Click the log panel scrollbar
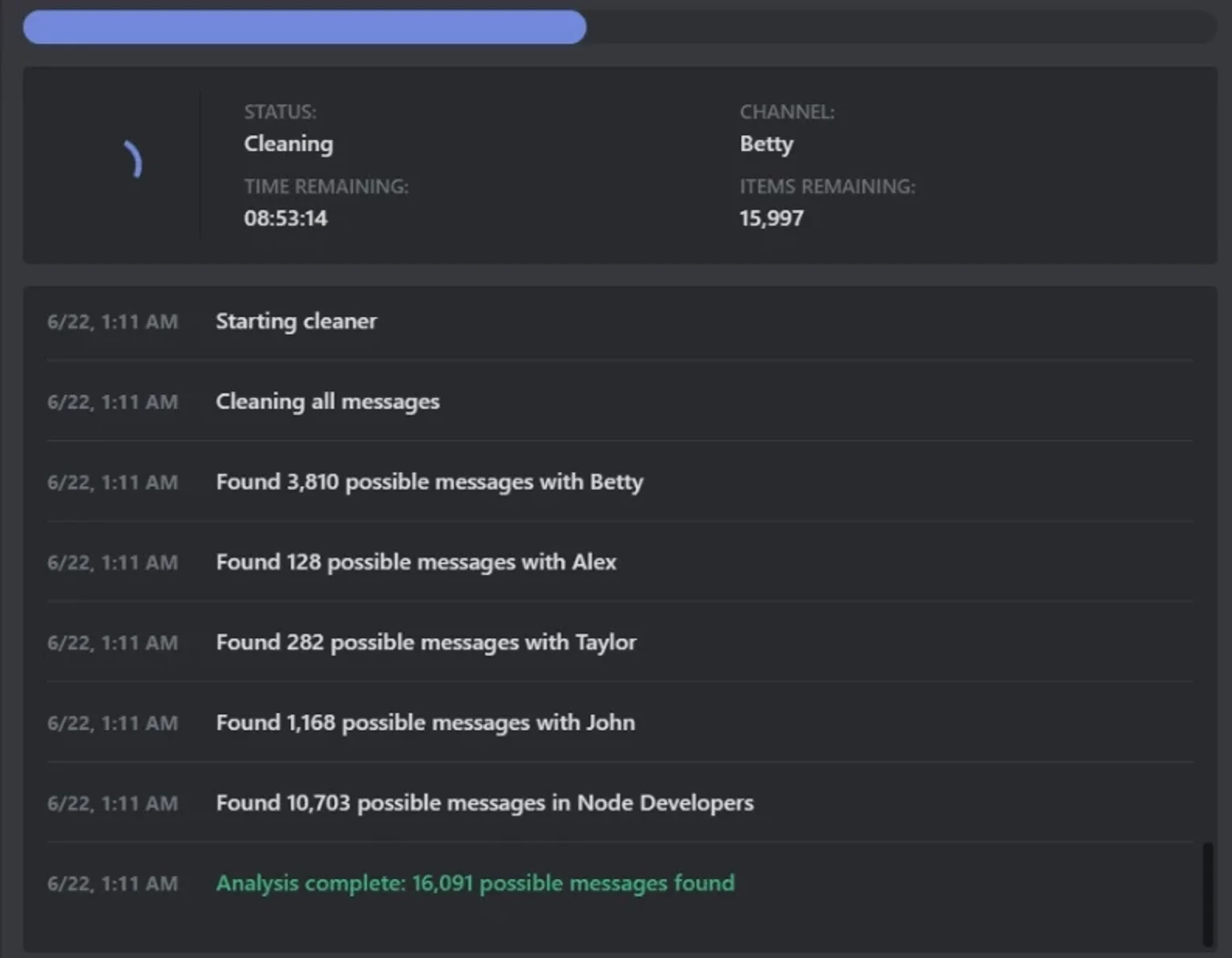The image size is (1232, 958). click(1207, 893)
